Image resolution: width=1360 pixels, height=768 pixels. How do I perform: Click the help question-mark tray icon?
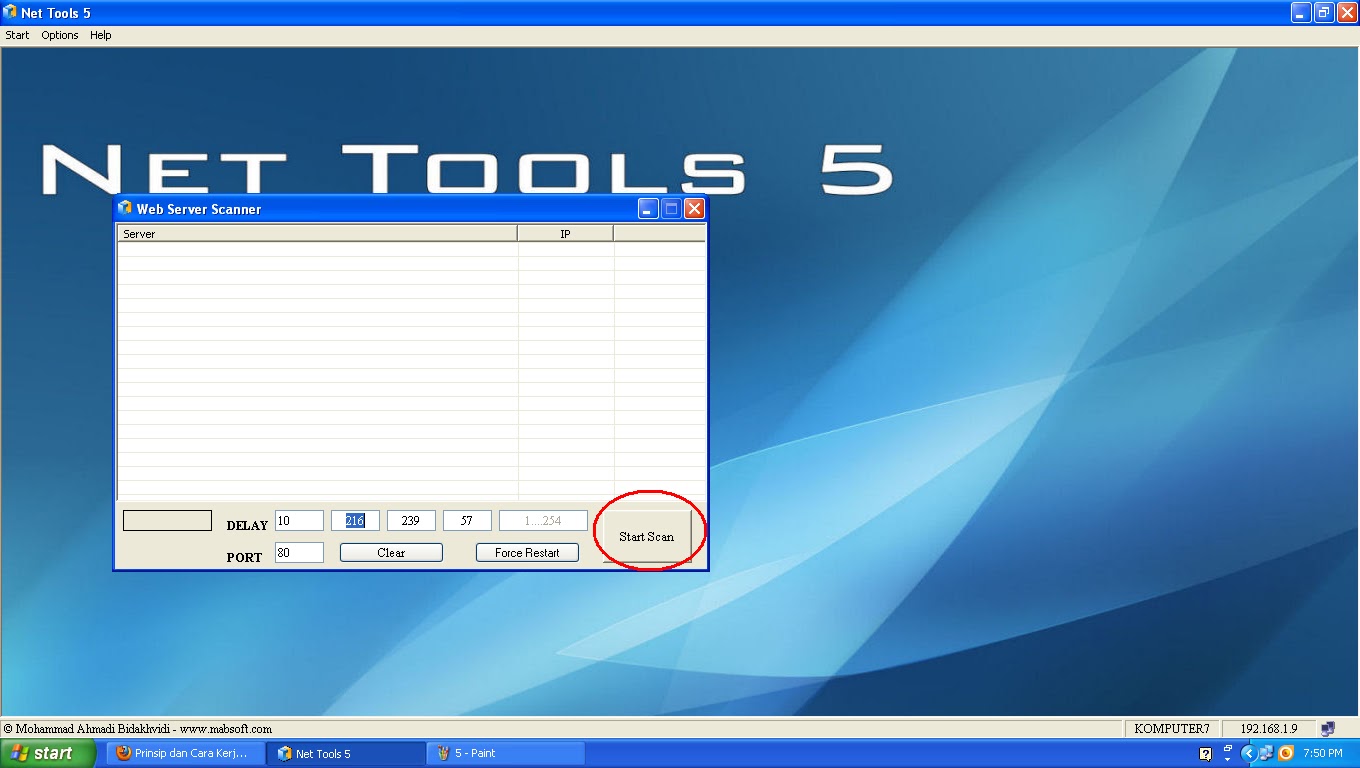point(1205,753)
